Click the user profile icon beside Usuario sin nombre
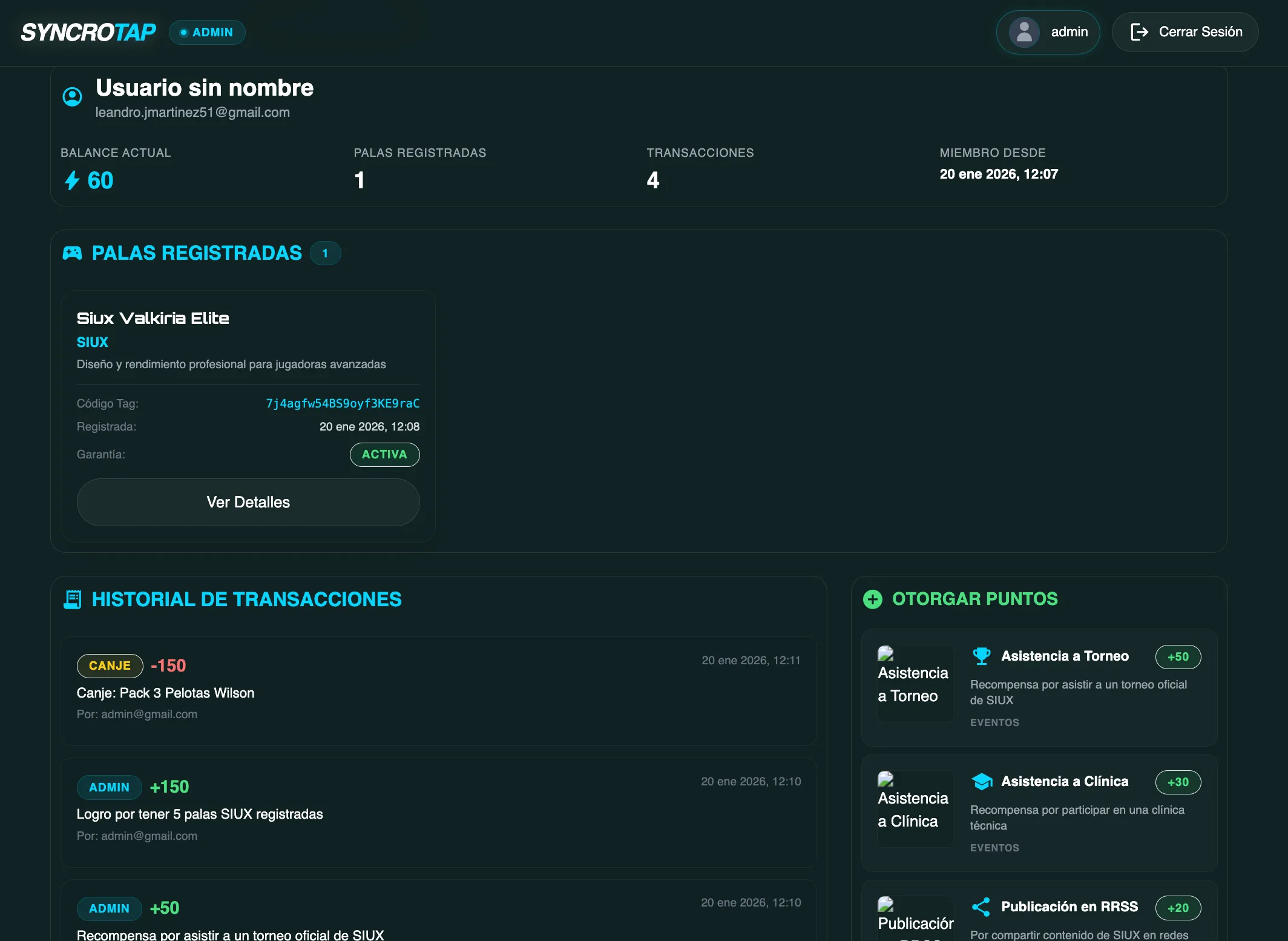This screenshot has width=1288, height=941. point(72,97)
